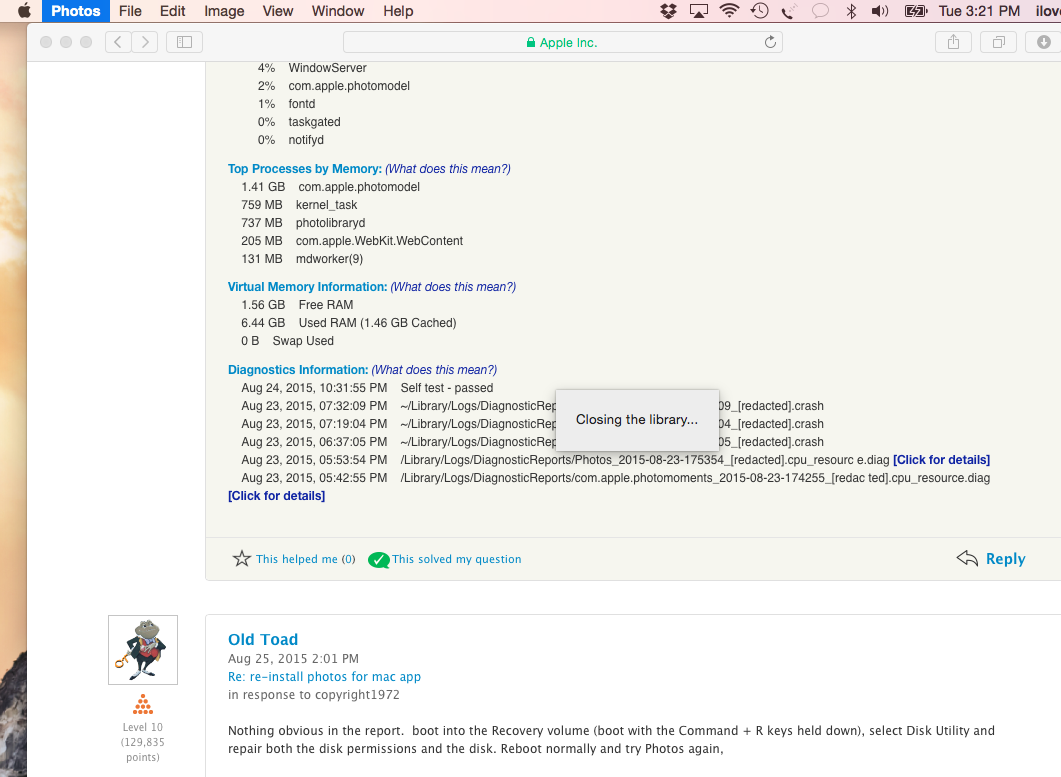Viewport: 1061px width, 777px height.
Task: Click the 'Aug 25, 2015 2:01 PM' timestamp
Action: tap(294, 659)
